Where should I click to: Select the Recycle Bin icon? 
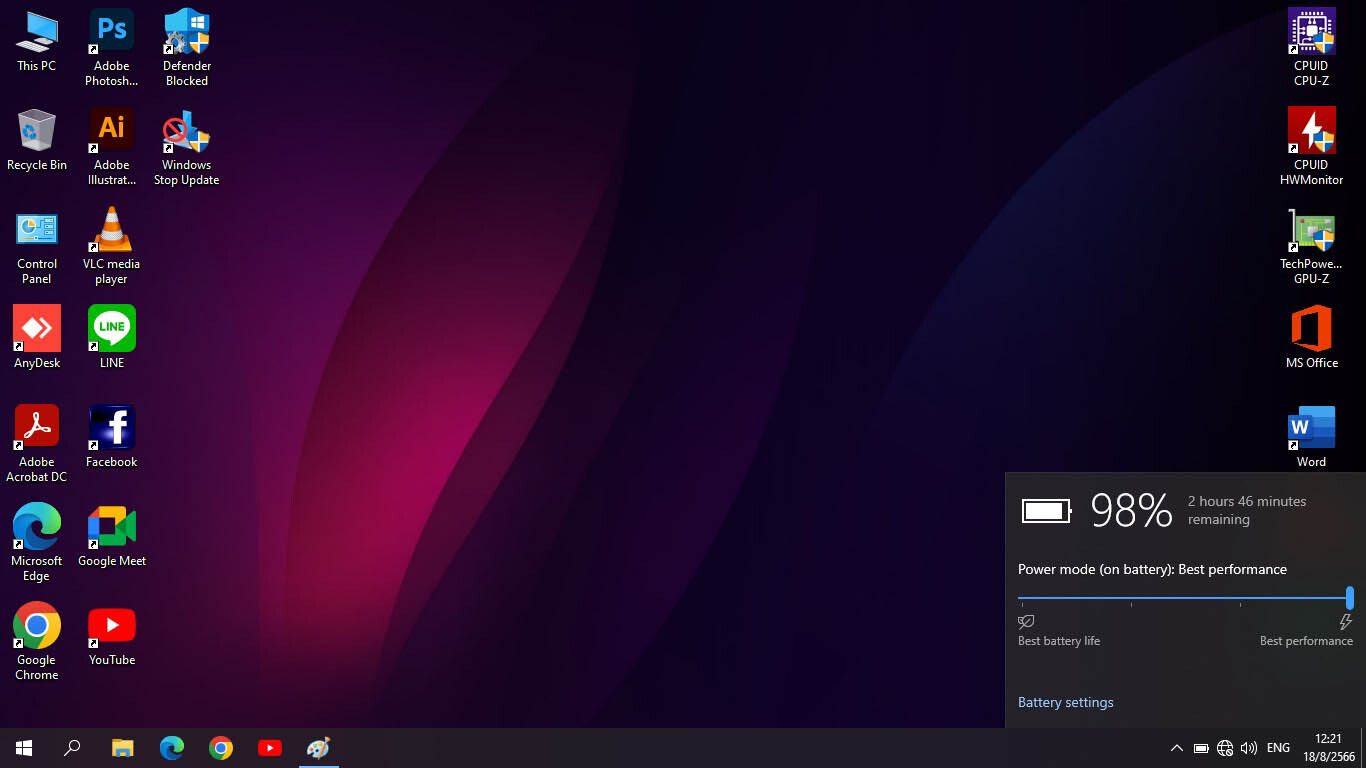(37, 140)
